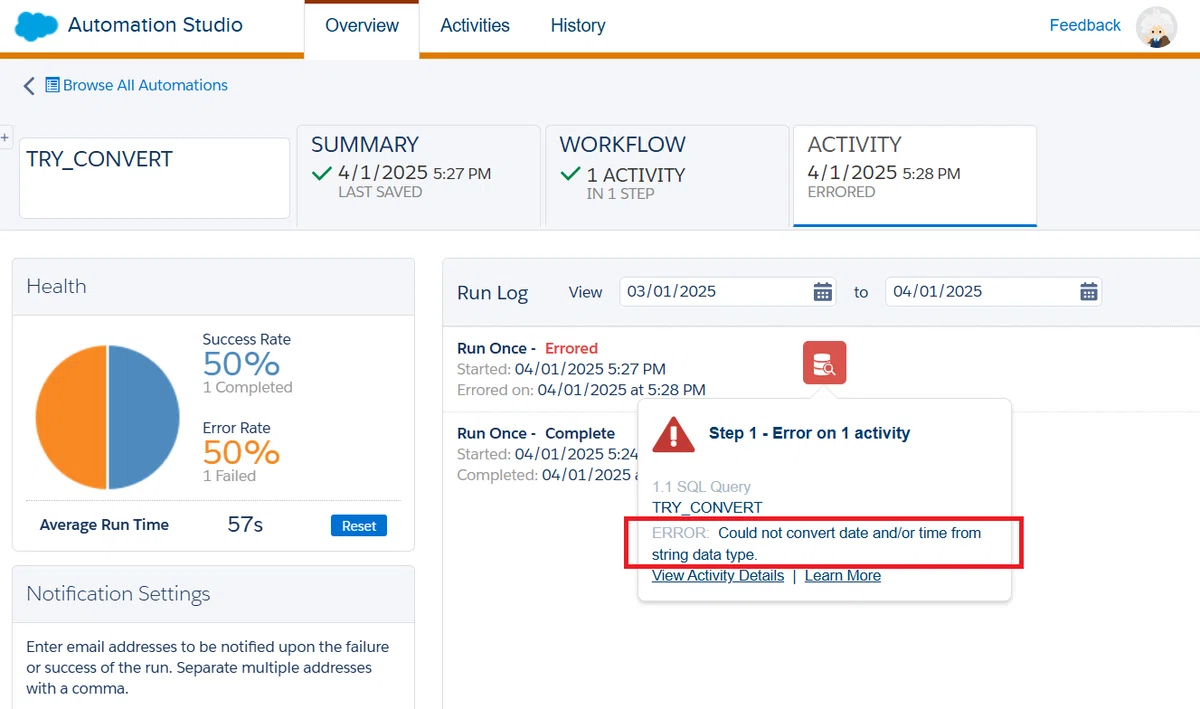Click the red warning triangle icon

pos(673,434)
